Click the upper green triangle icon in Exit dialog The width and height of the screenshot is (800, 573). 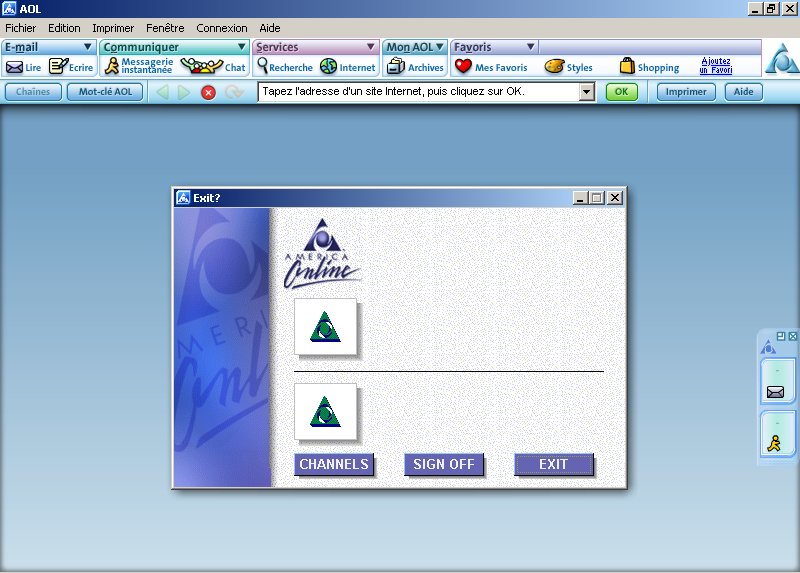click(x=326, y=327)
